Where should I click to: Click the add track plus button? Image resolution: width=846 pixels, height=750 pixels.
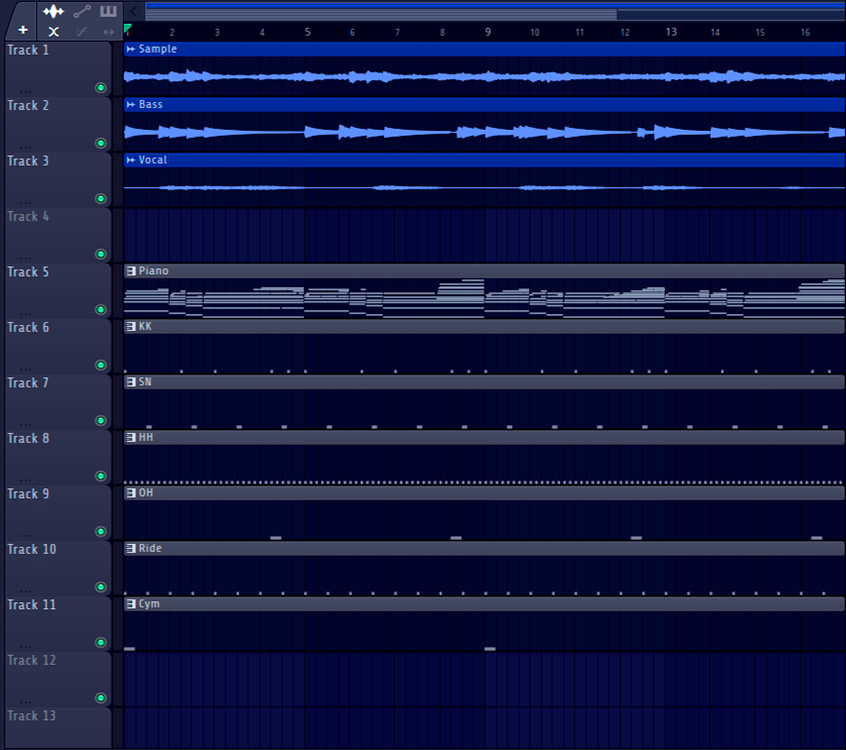click(24, 30)
